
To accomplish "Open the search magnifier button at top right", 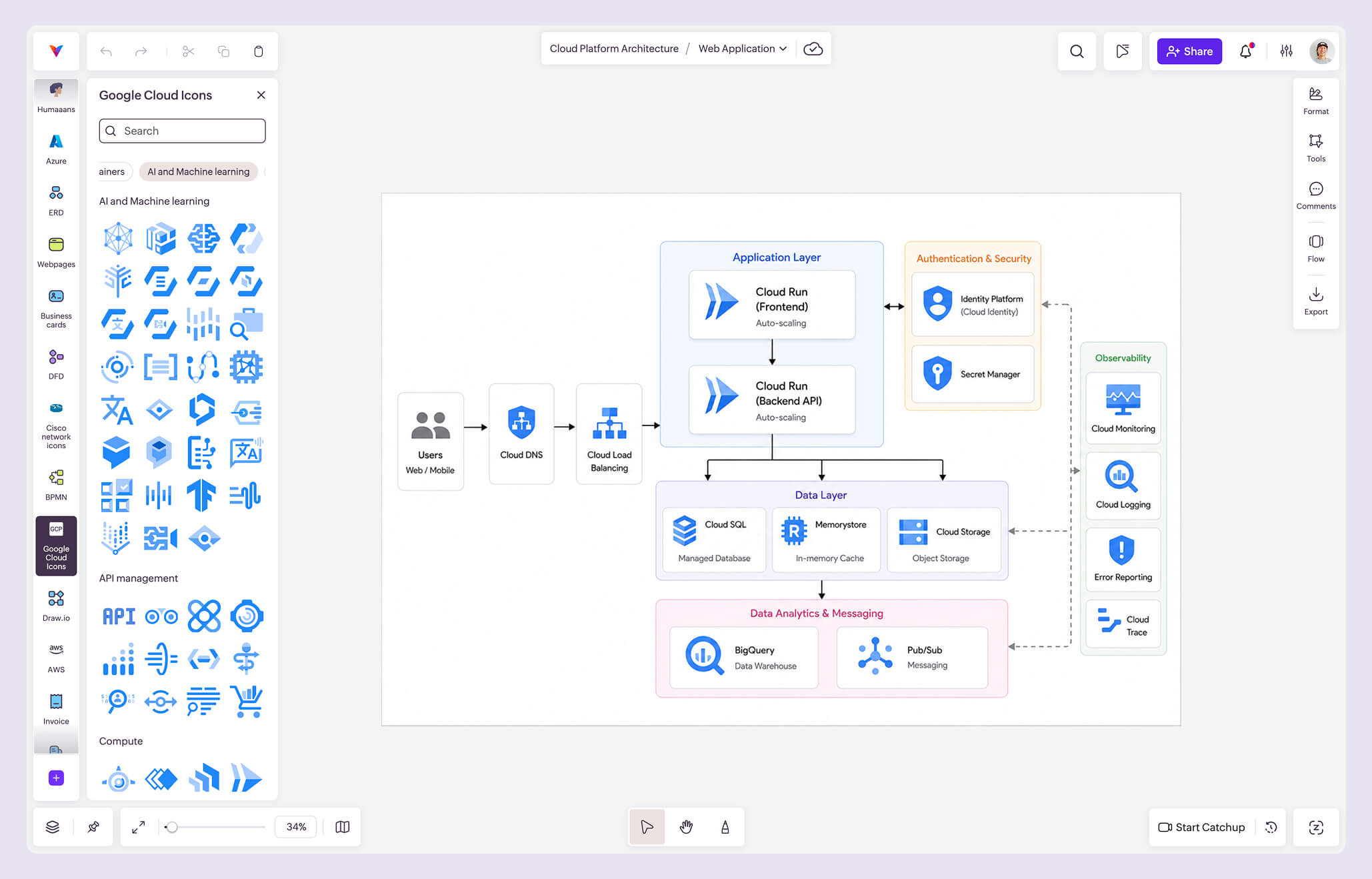I will [x=1077, y=51].
